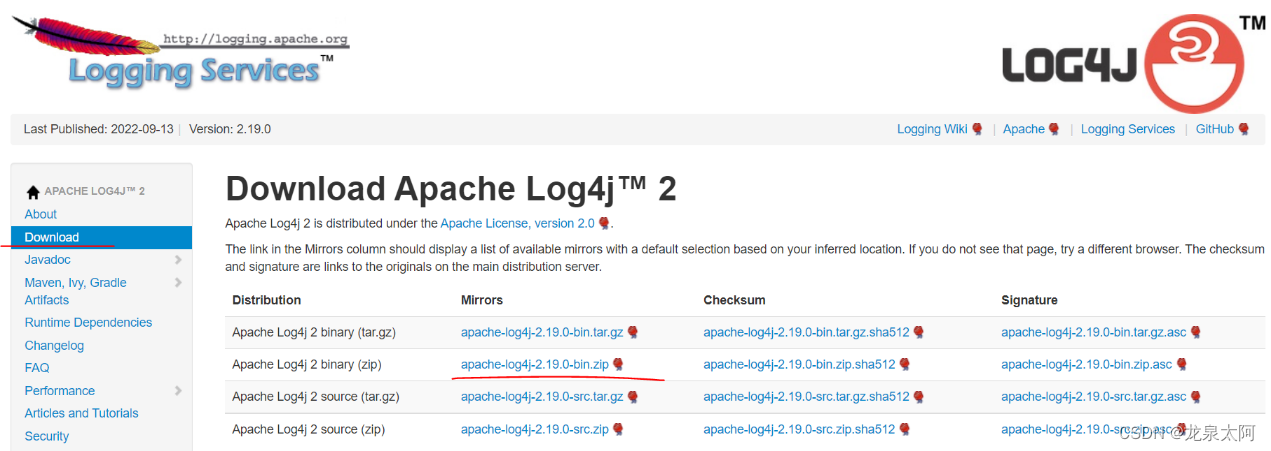
Task: Download apache-log4j-2.19.0-src.zip
Action: [535, 429]
